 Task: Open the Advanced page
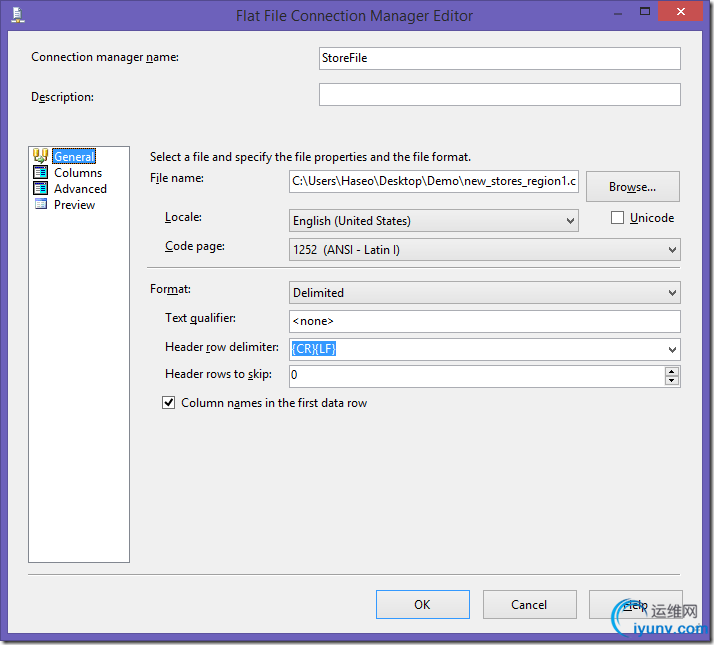pos(80,189)
